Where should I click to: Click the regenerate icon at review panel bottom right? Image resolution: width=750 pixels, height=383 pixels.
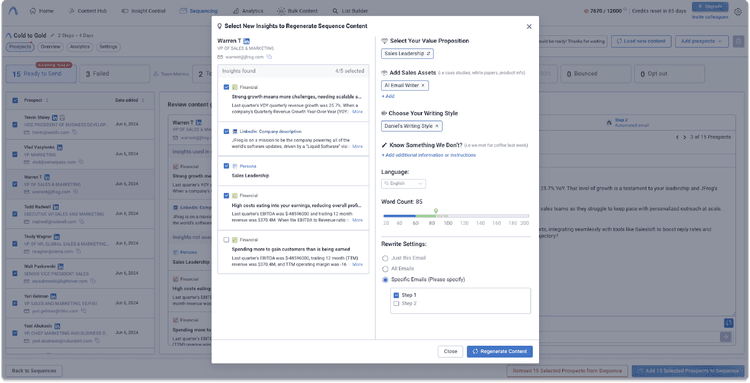click(728, 323)
